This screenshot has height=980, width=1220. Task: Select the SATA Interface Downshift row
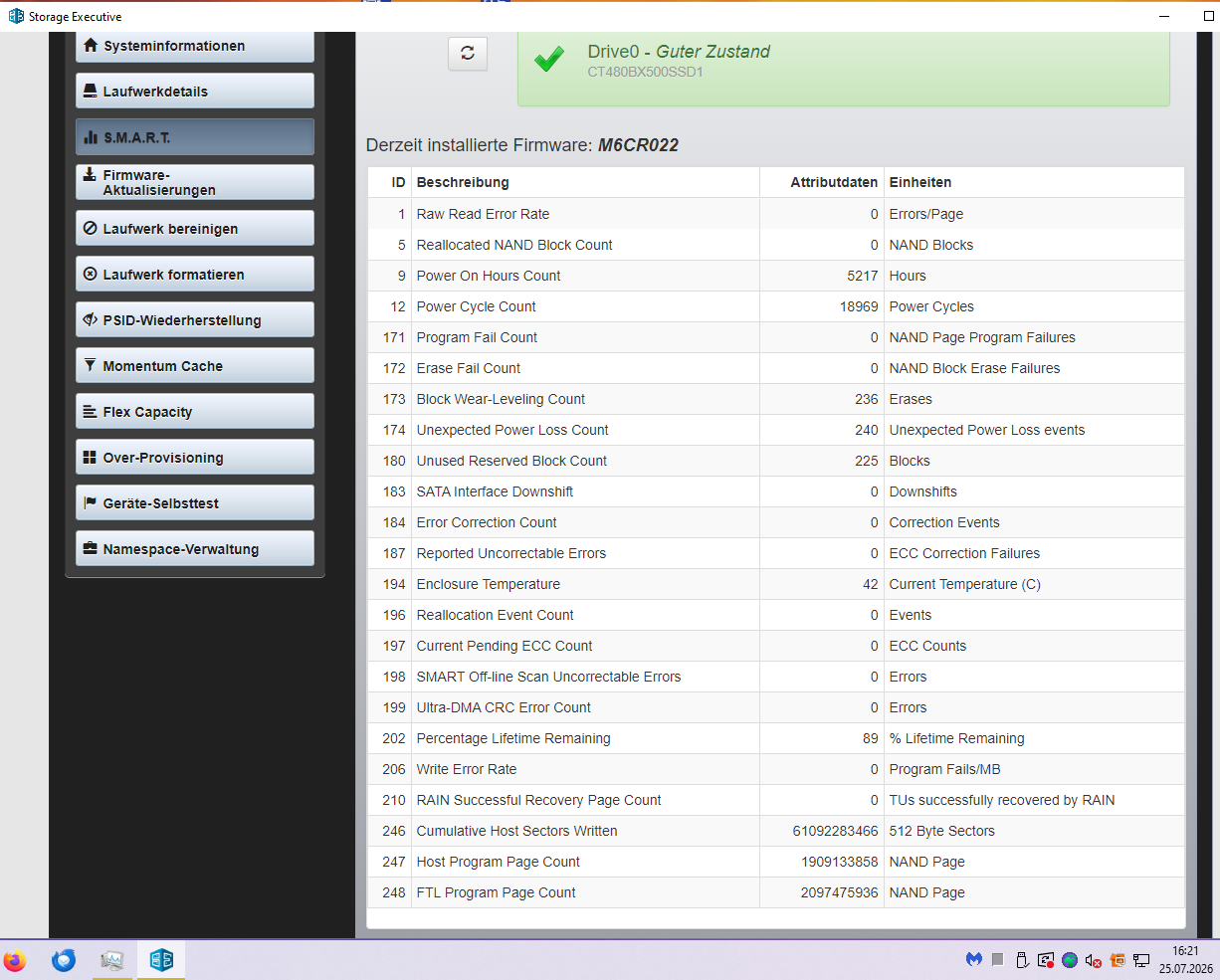[x=776, y=491]
